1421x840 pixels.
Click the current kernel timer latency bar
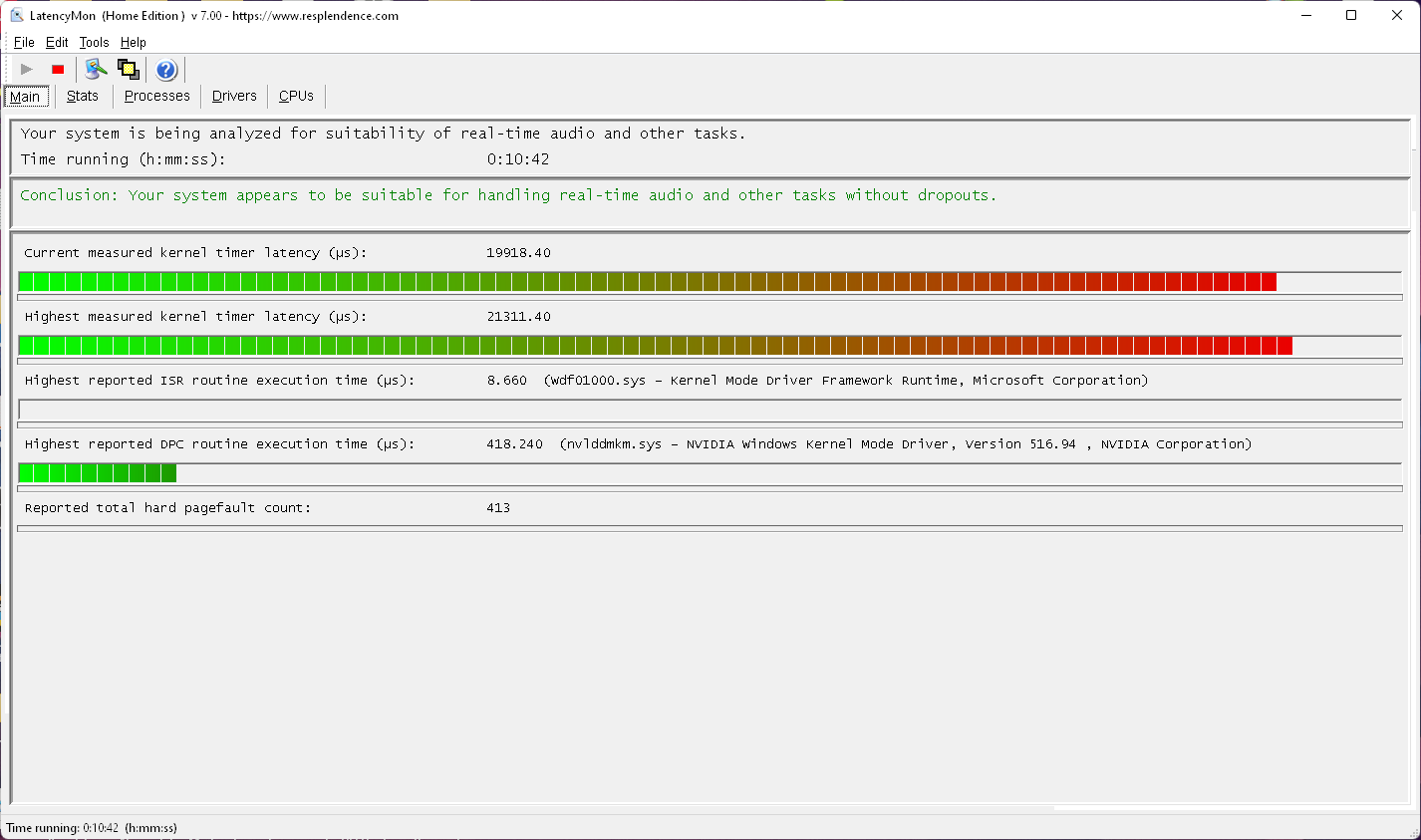coord(710,282)
